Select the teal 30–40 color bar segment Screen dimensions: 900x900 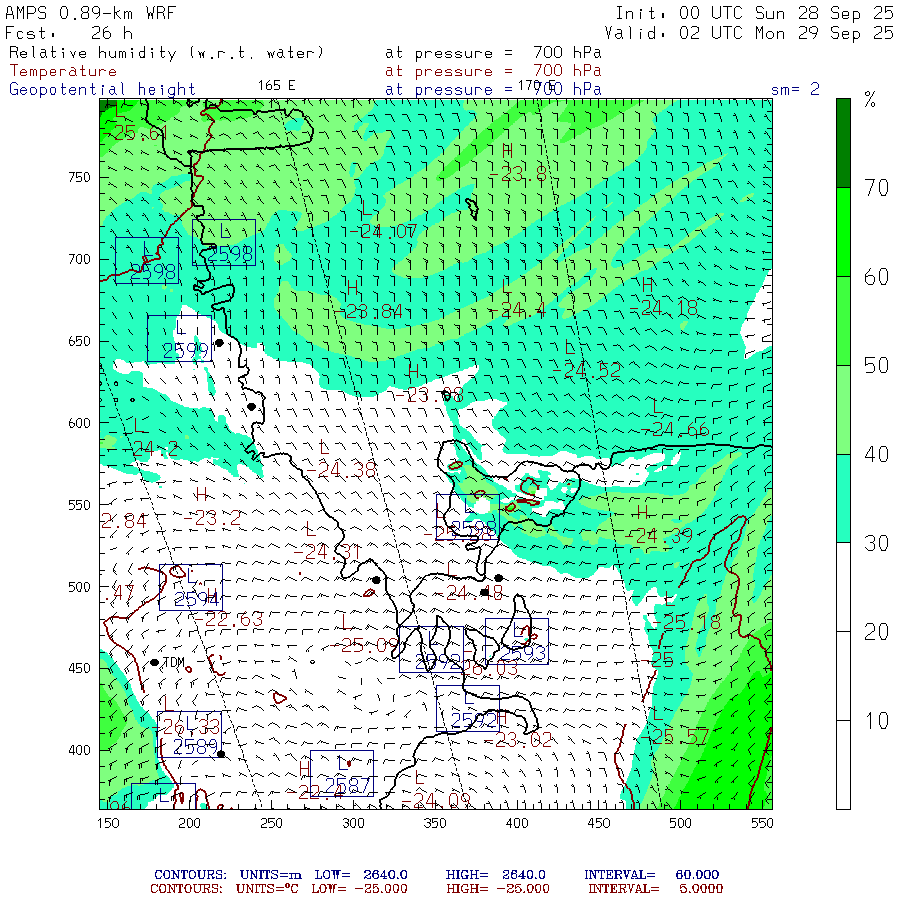click(843, 498)
